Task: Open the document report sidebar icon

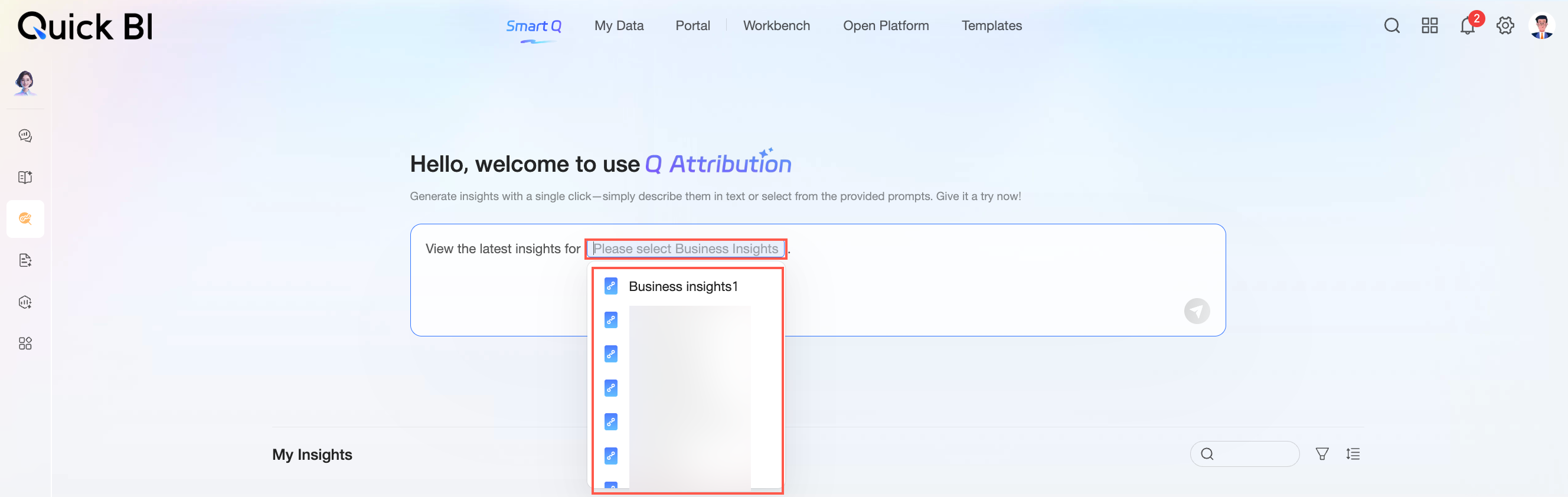Action: point(25,260)
